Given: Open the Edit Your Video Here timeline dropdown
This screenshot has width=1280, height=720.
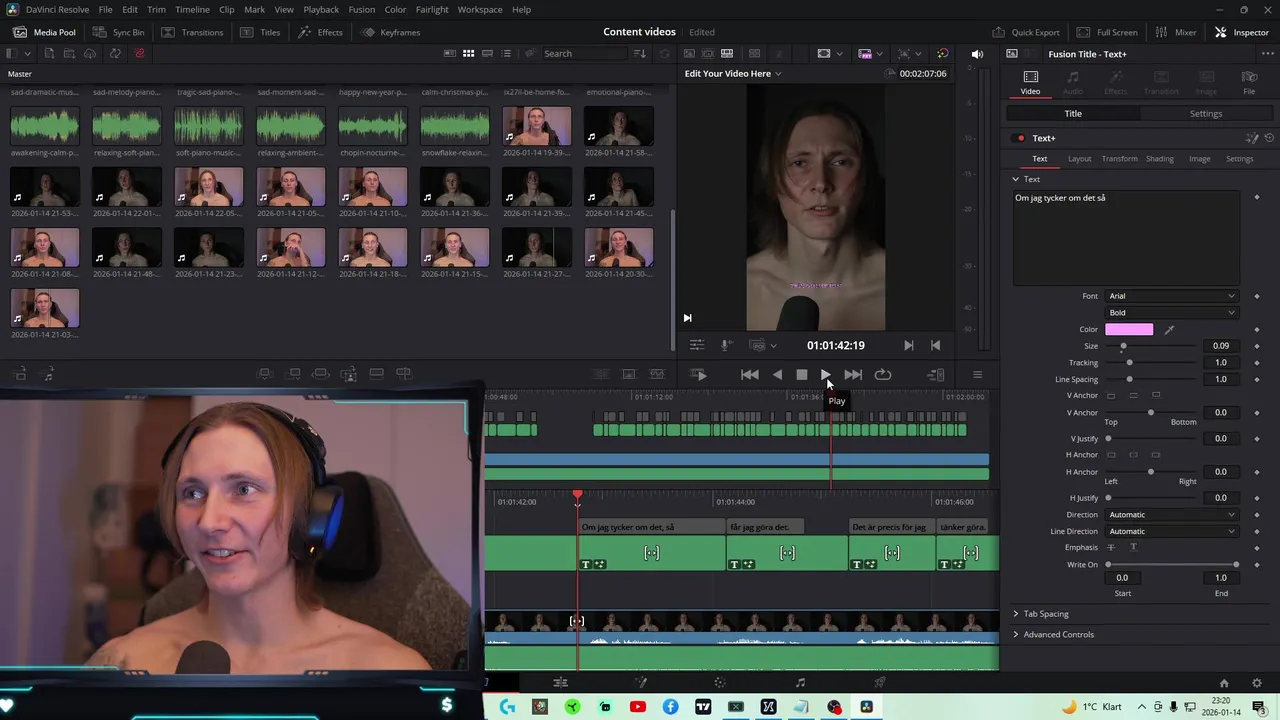Looking at the screenshot, I should 733,73.
